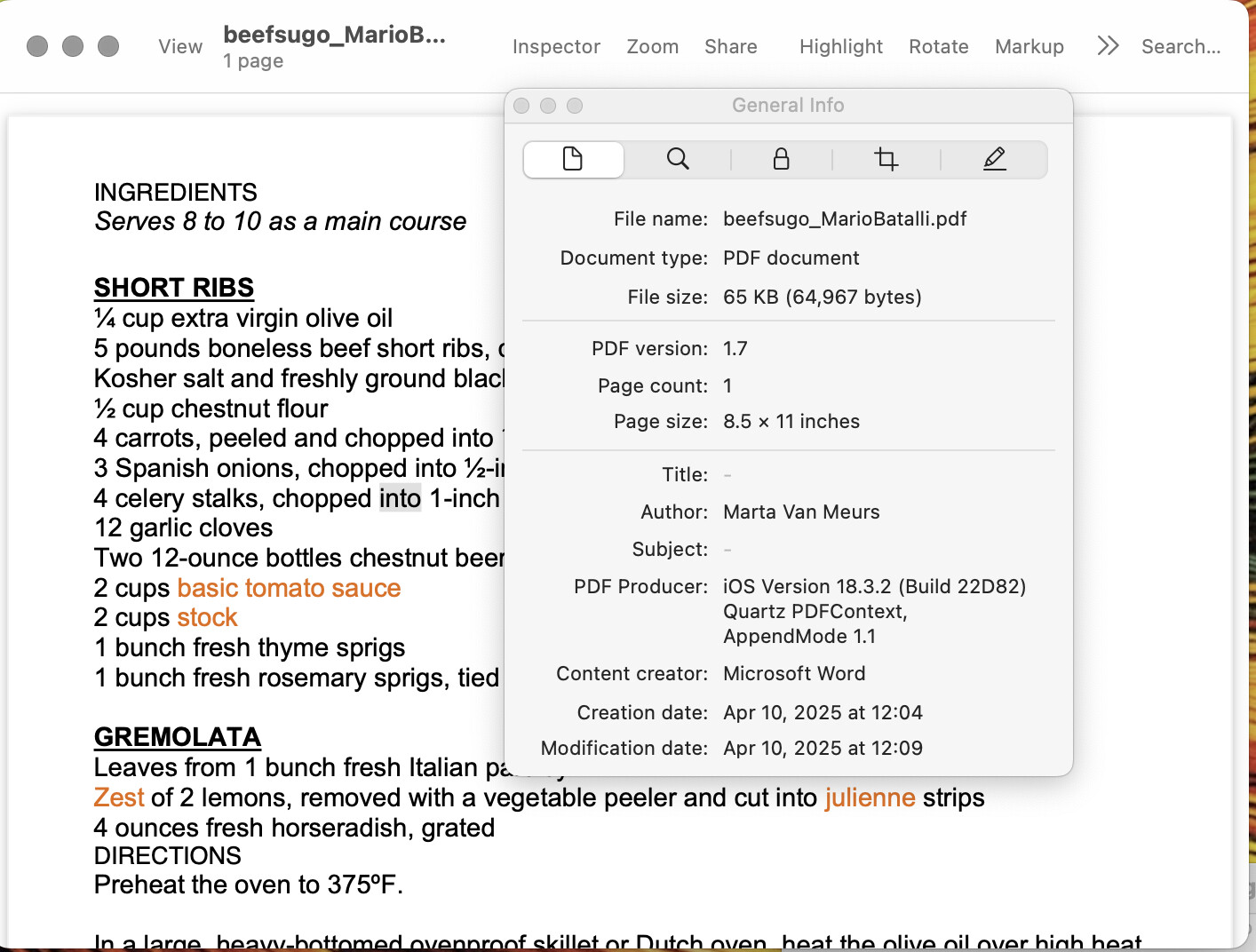Click the Zest link in gremolata
Viewport: 1256px width, 952px height.
pyautogui.click(x=119, y=797)
